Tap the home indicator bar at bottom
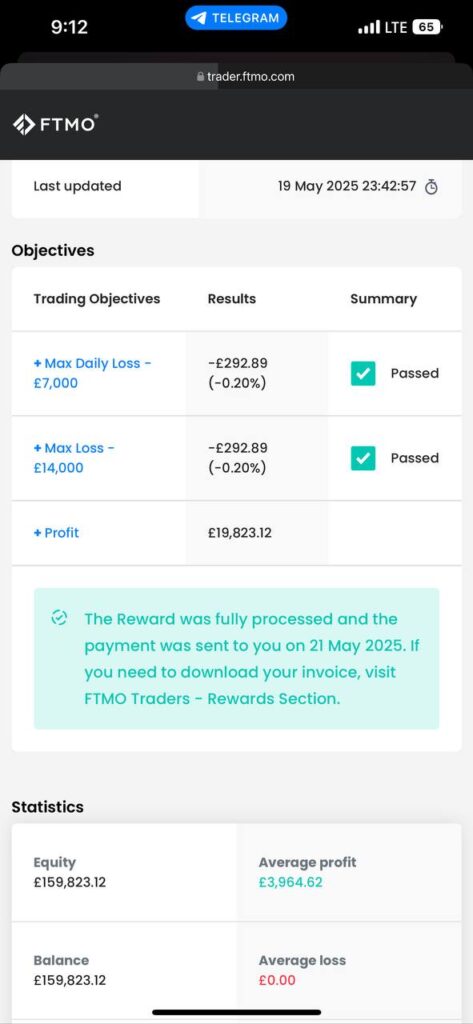The height and width of the screenshot is (1024, 473). [x=236, y=1012]
